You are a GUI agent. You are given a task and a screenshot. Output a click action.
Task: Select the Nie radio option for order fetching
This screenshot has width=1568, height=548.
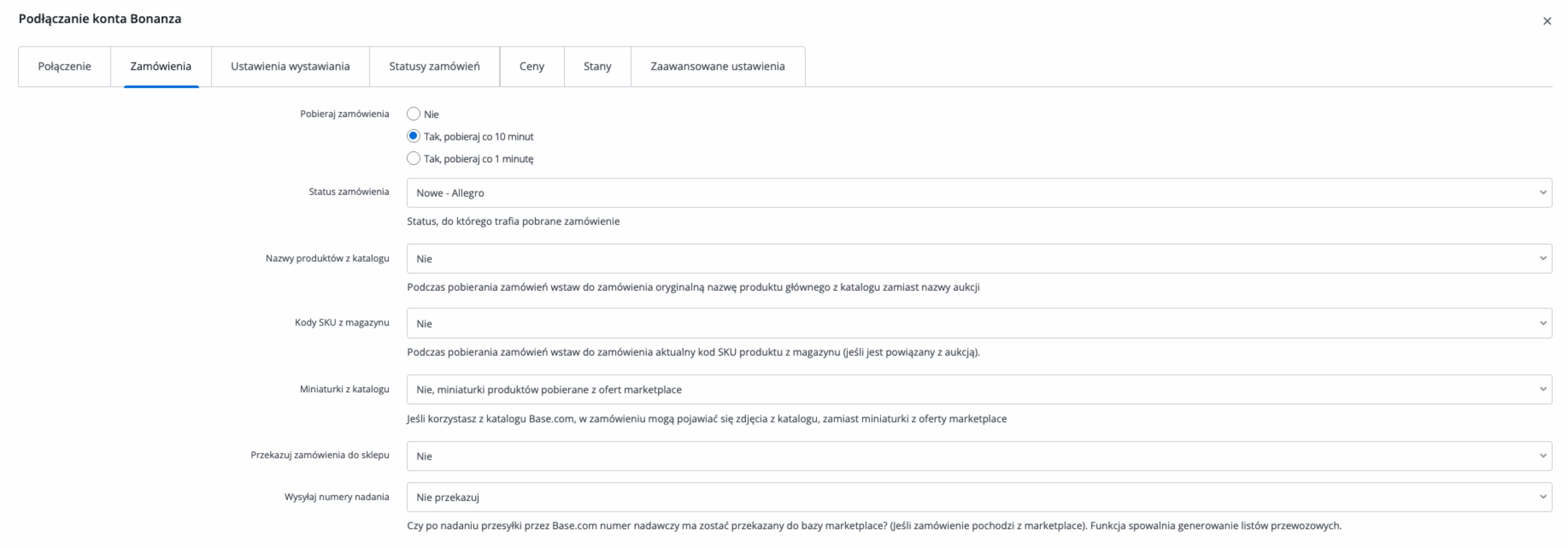[x=413, y=114]
